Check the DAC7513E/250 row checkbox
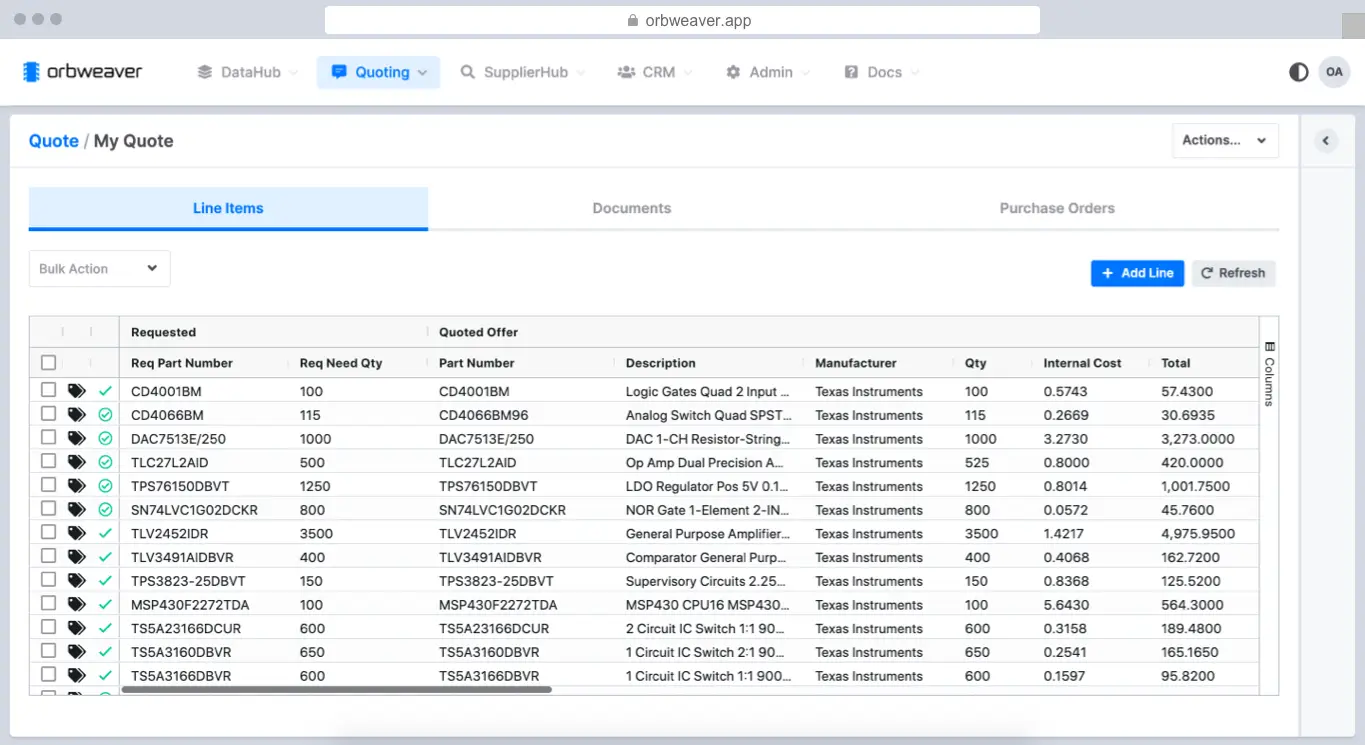The width and height of the screenshot is (1365, 745). pyautogui.click(x=48, y=438)
